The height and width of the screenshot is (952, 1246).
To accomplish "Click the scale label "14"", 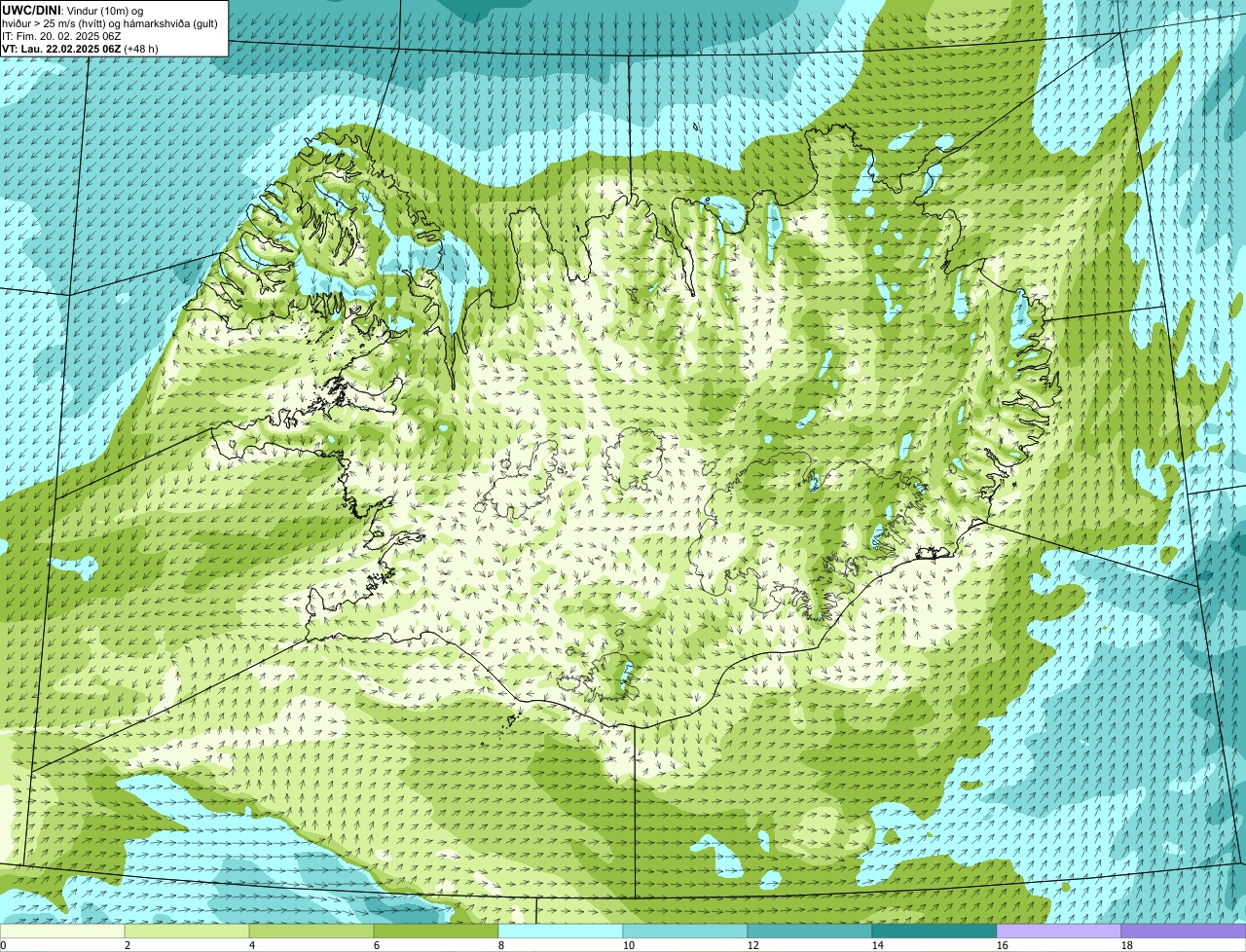I will pyautogui.click(x=878, y=945).
